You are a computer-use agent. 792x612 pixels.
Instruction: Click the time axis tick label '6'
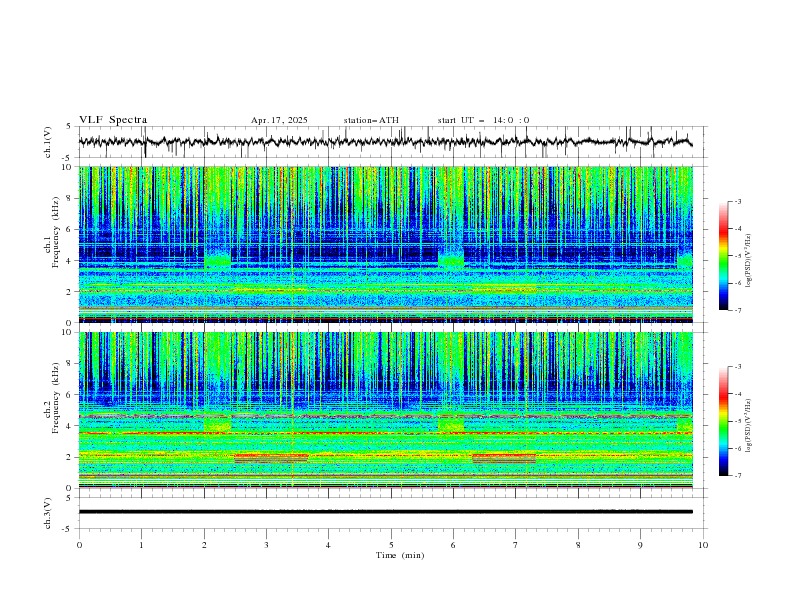click(x=453, y=545)
